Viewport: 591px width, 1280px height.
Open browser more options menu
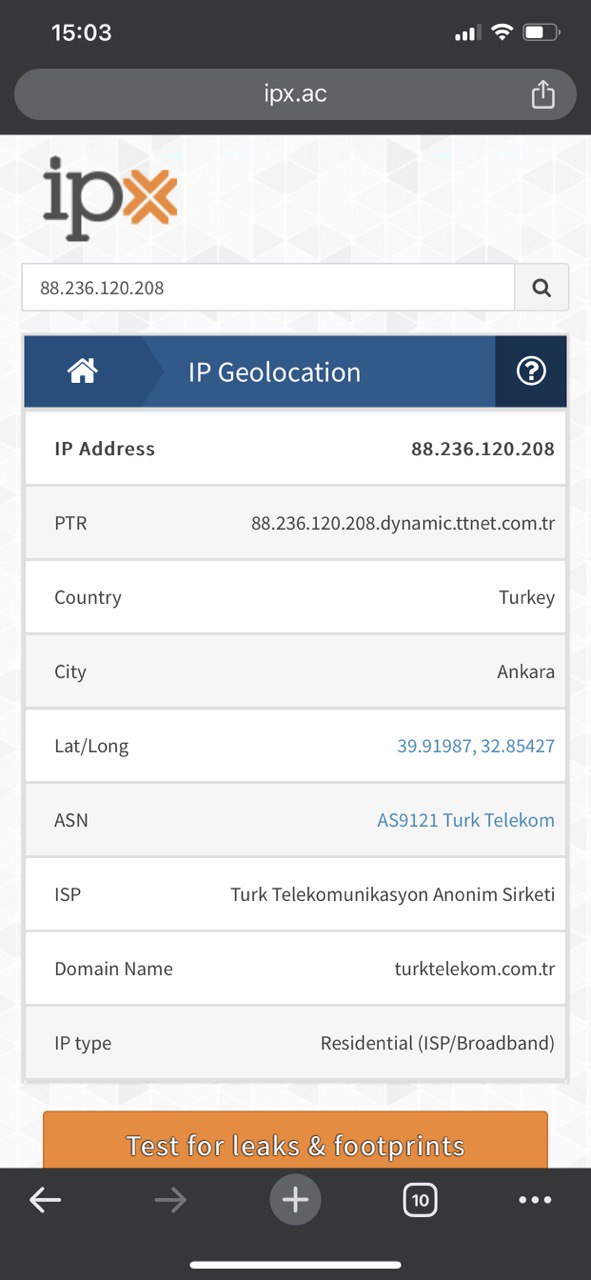[x=535, y=1200]
